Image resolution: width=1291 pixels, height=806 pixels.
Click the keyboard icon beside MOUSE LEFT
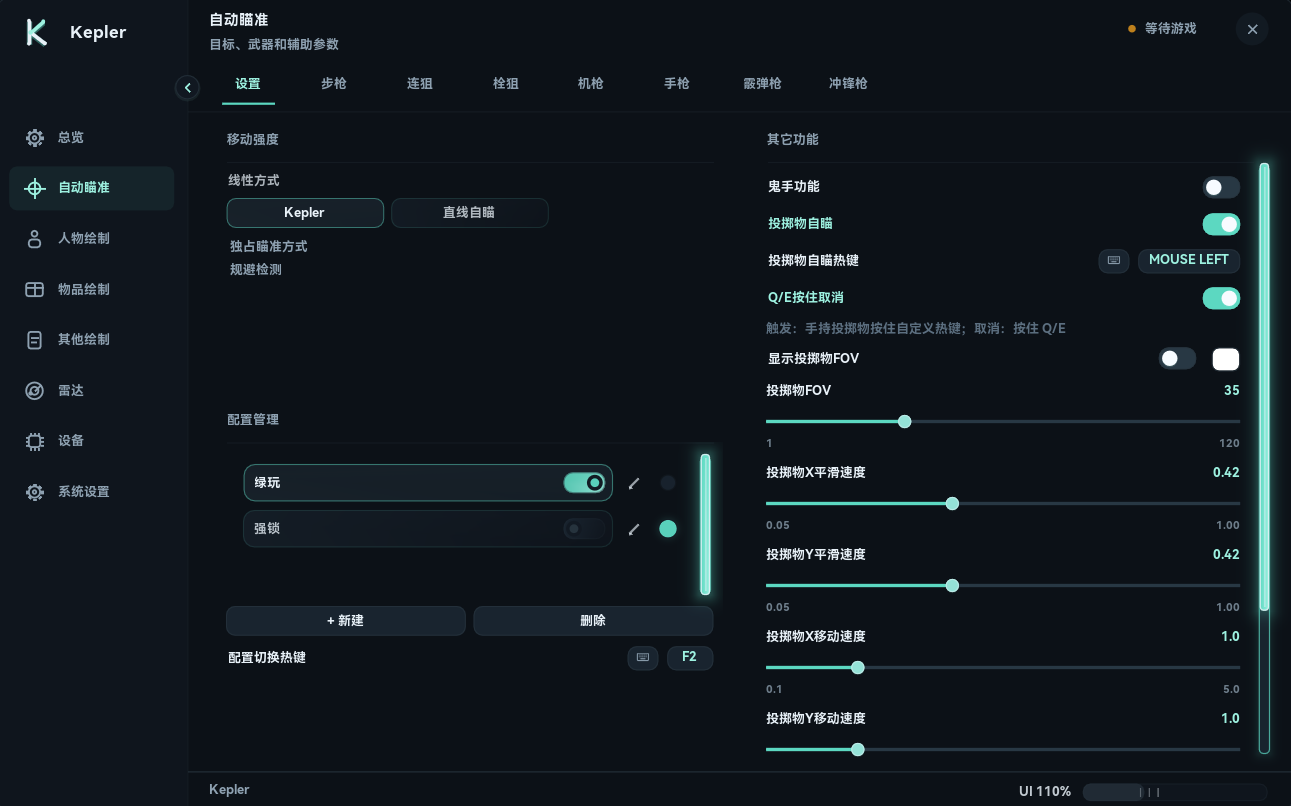coord(1114,261)
